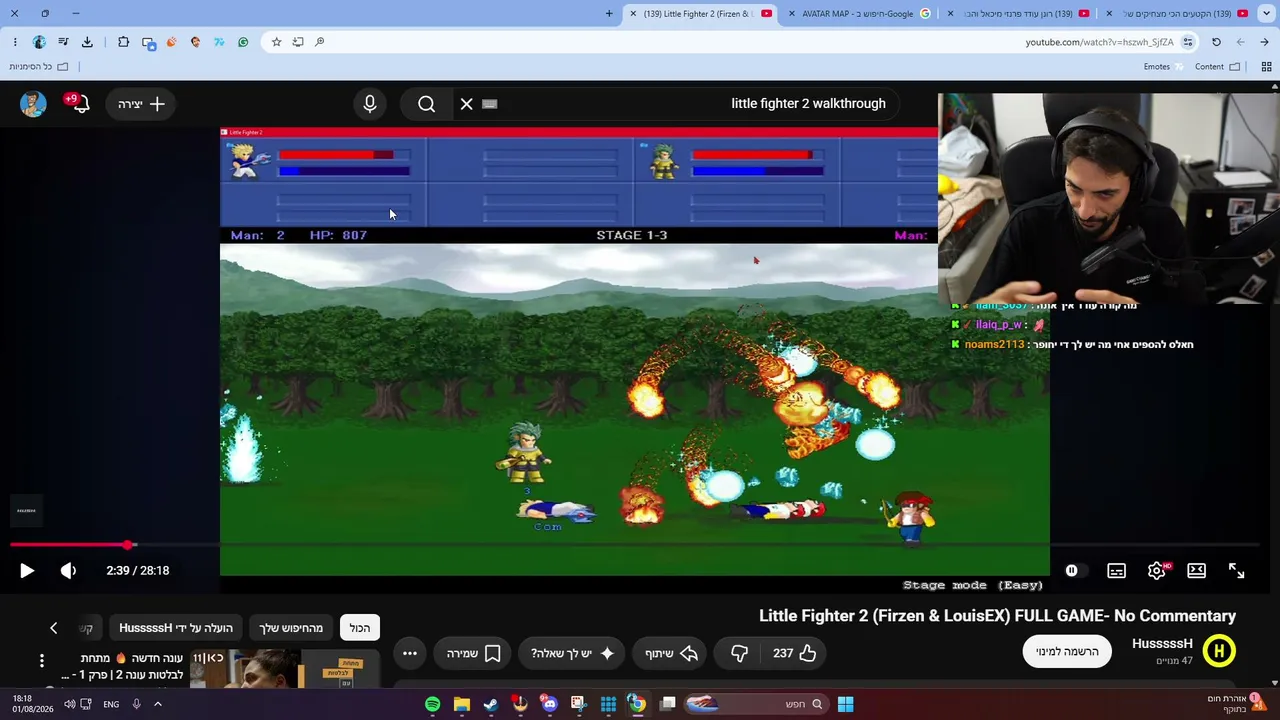1280x720 pixels.
Task: Open Chrome three-dot menu
Action: click(x=15, y=42)
